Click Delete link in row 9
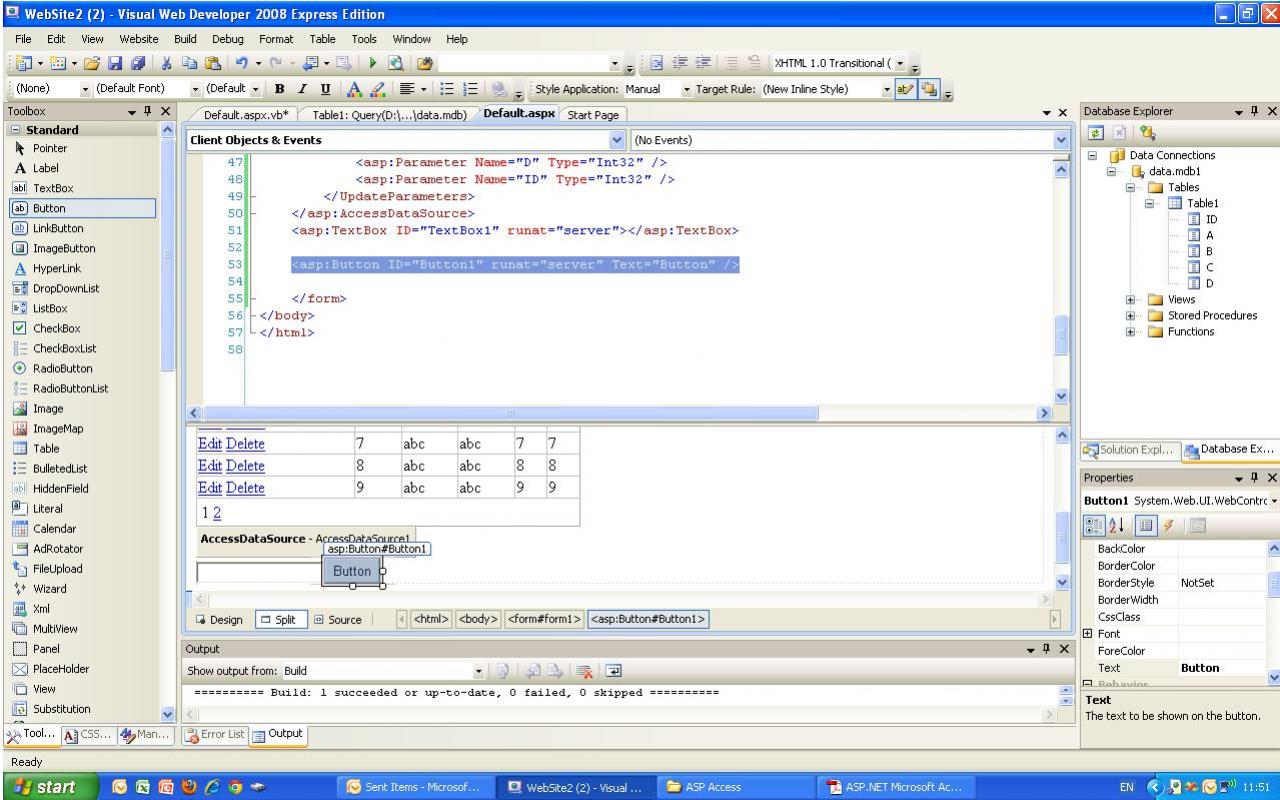This screenshot has width=1280, height=800. click(245, 488)
